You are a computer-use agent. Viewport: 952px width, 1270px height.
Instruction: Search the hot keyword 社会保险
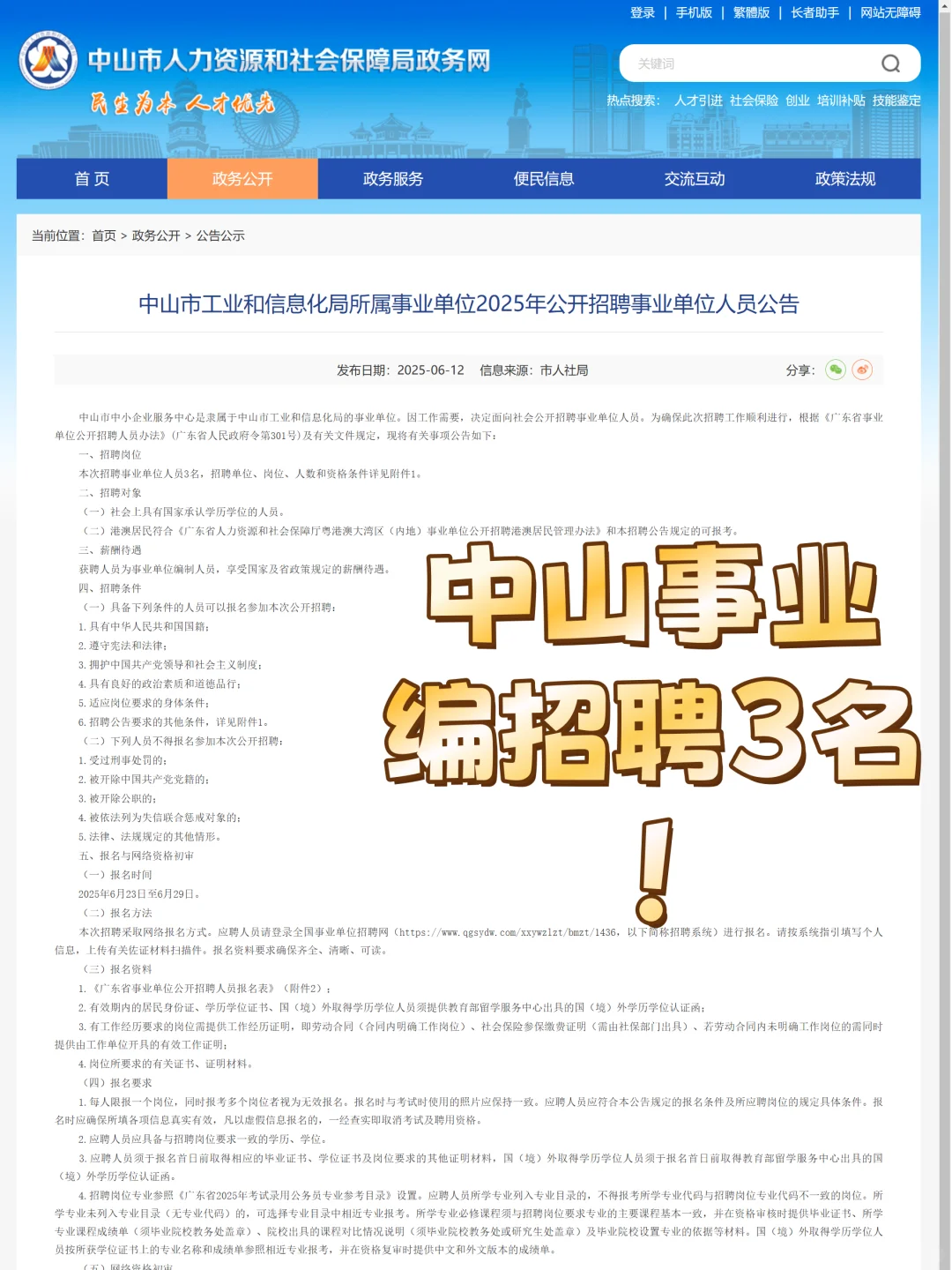click(x=752, y=101)
